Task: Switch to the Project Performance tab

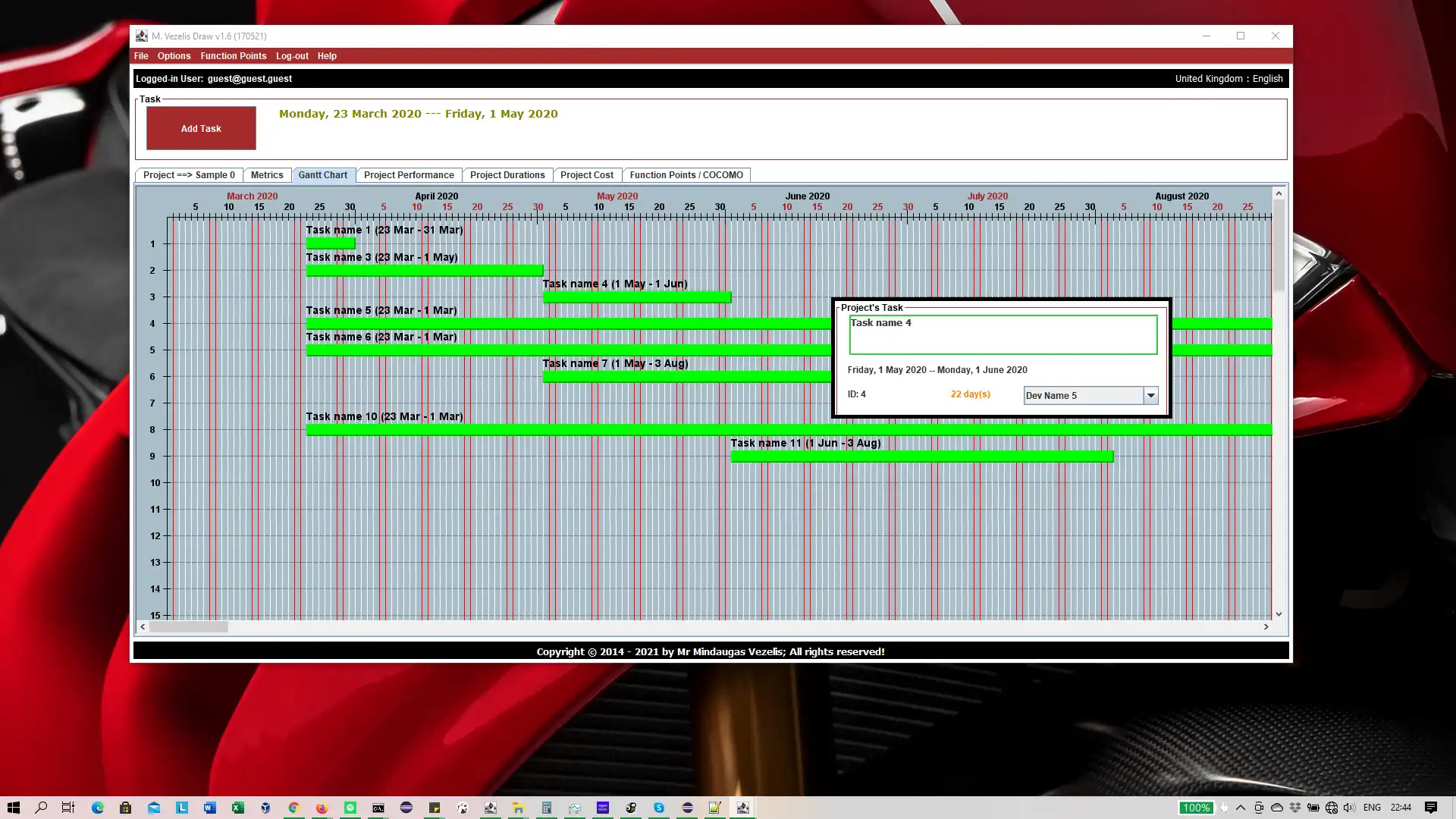Action: tap(409, 175)
